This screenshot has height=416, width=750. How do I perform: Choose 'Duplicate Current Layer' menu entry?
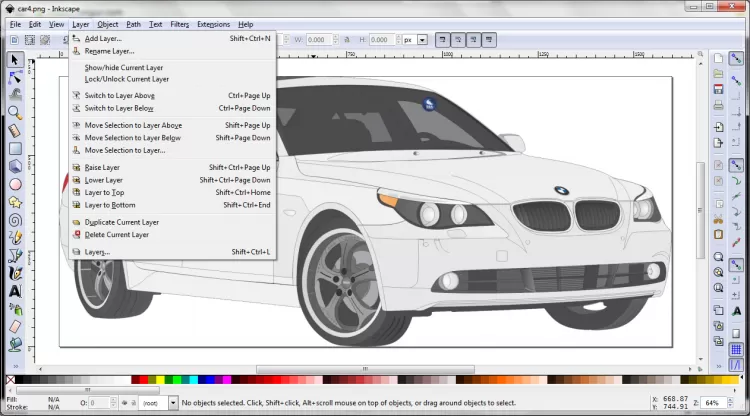click(121, 222)
